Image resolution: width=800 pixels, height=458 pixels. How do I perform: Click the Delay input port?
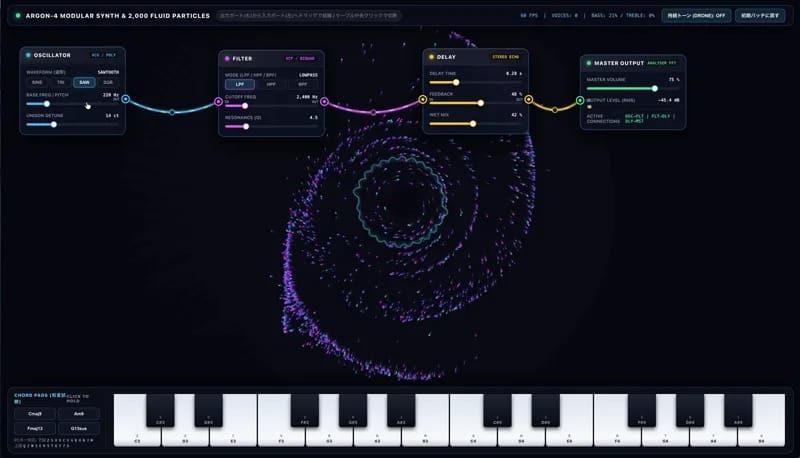pyautogui.click(x=422, y=99)
